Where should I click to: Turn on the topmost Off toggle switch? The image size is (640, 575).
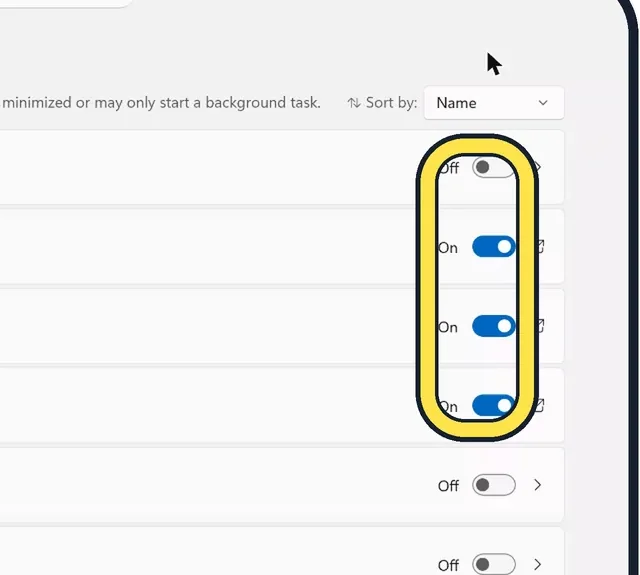(x=493, y=167)
